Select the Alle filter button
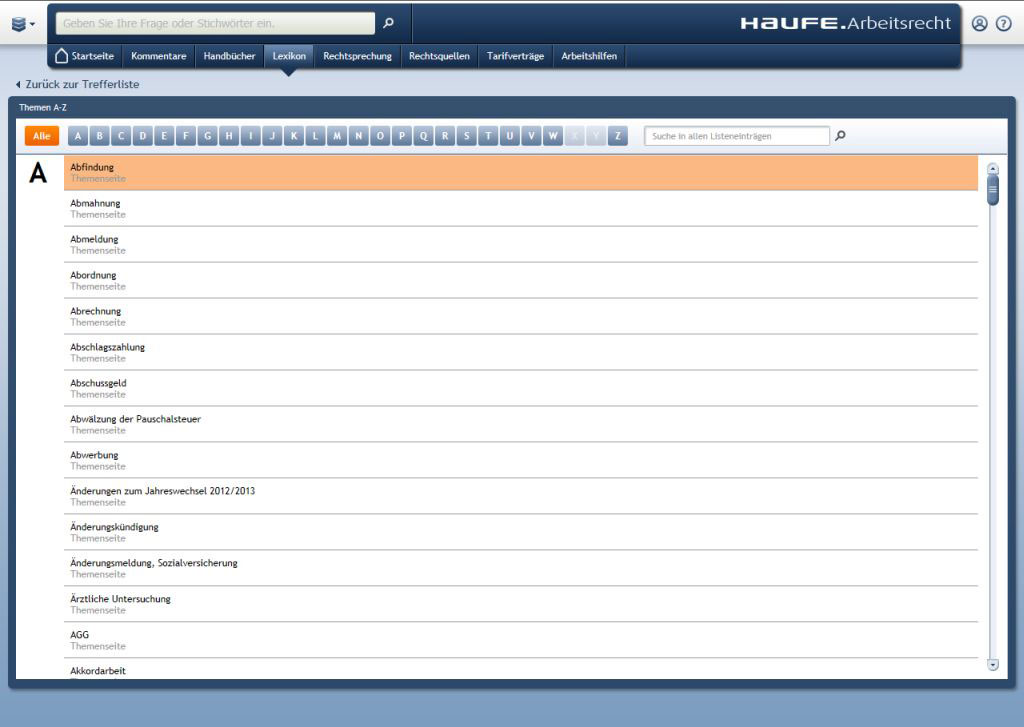 click(42, 136)
